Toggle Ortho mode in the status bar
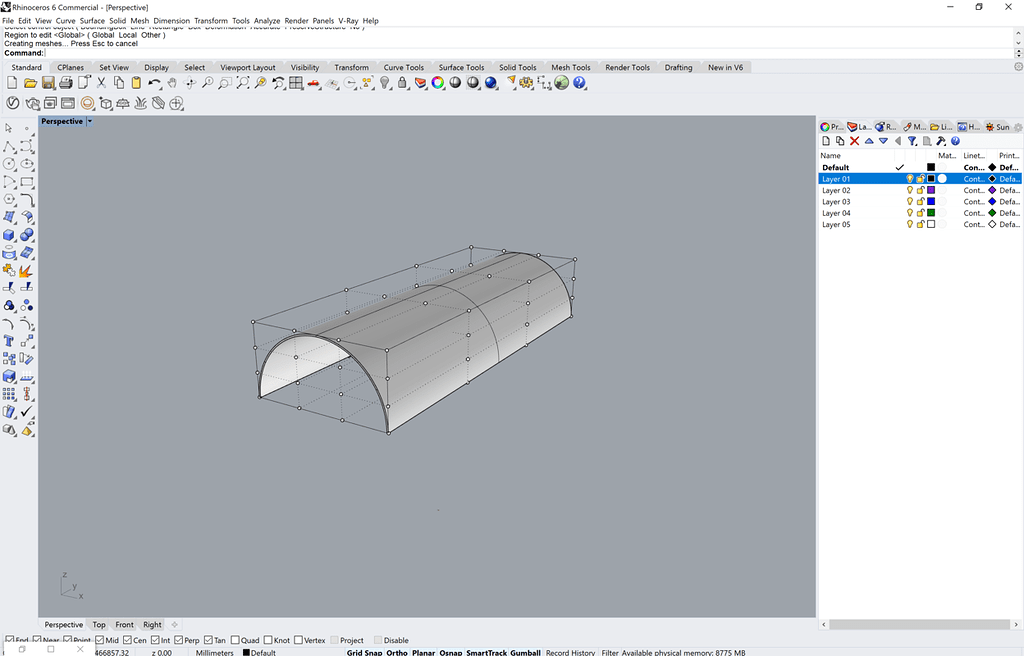1024x656 pixels. click(396, 651)
